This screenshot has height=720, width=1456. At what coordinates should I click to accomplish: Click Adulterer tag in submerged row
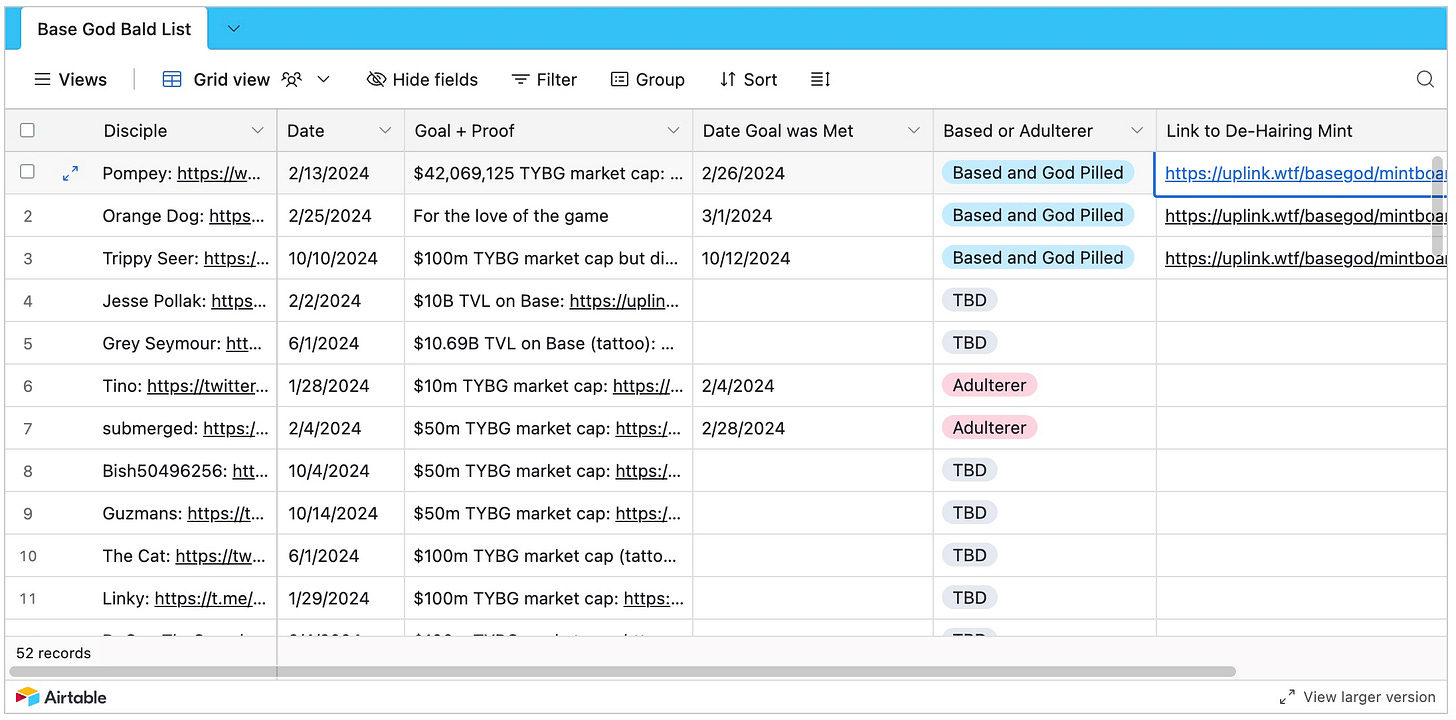coord(989,428)
